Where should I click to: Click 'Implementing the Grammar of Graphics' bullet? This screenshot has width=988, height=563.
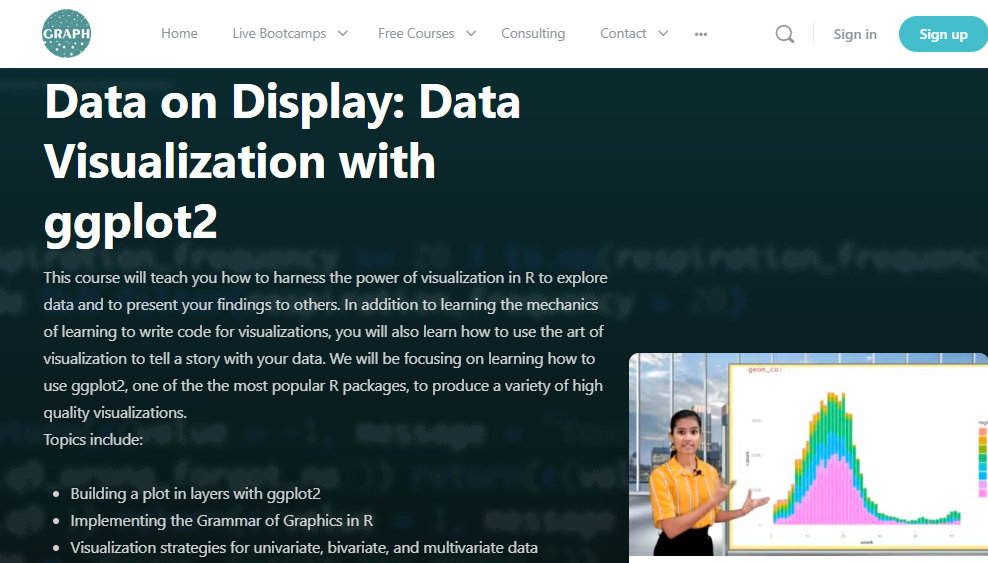coord(221,521)
